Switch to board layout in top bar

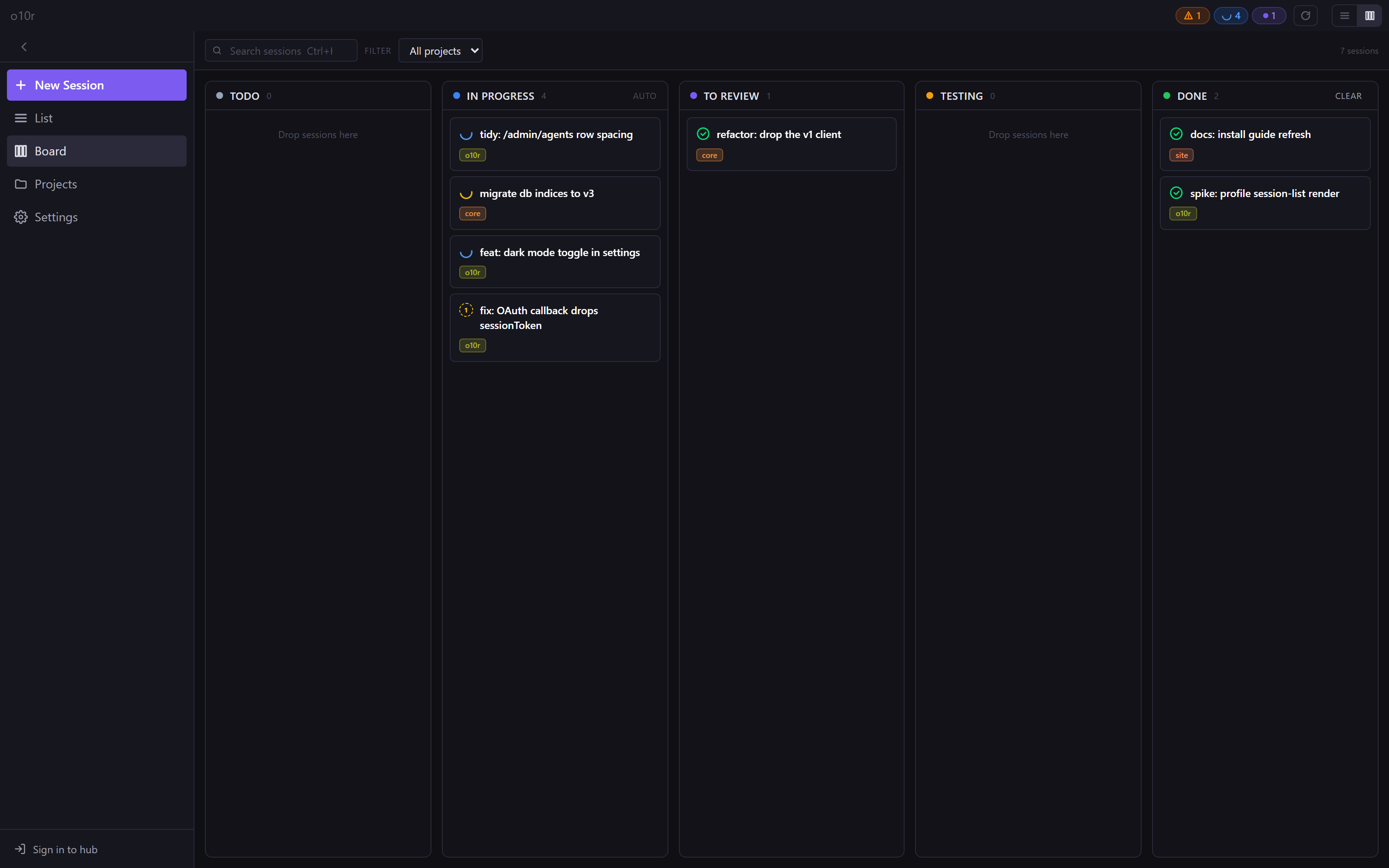1369,16
